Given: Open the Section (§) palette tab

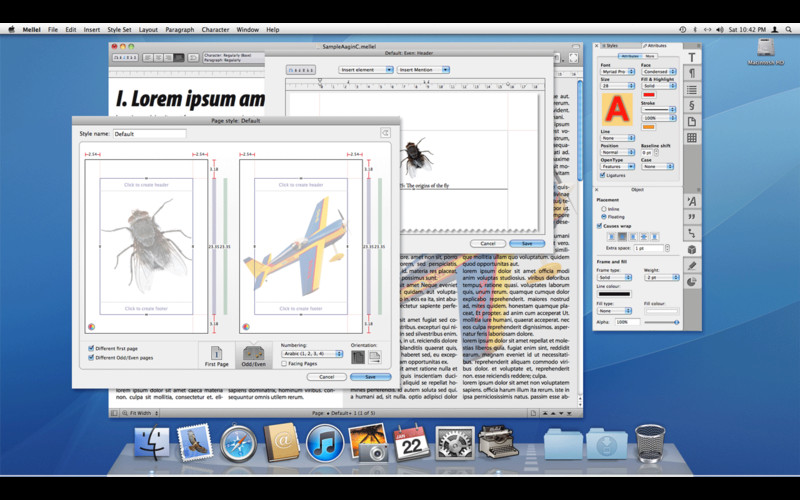Looking at the screenshot, I should point(691,105).
